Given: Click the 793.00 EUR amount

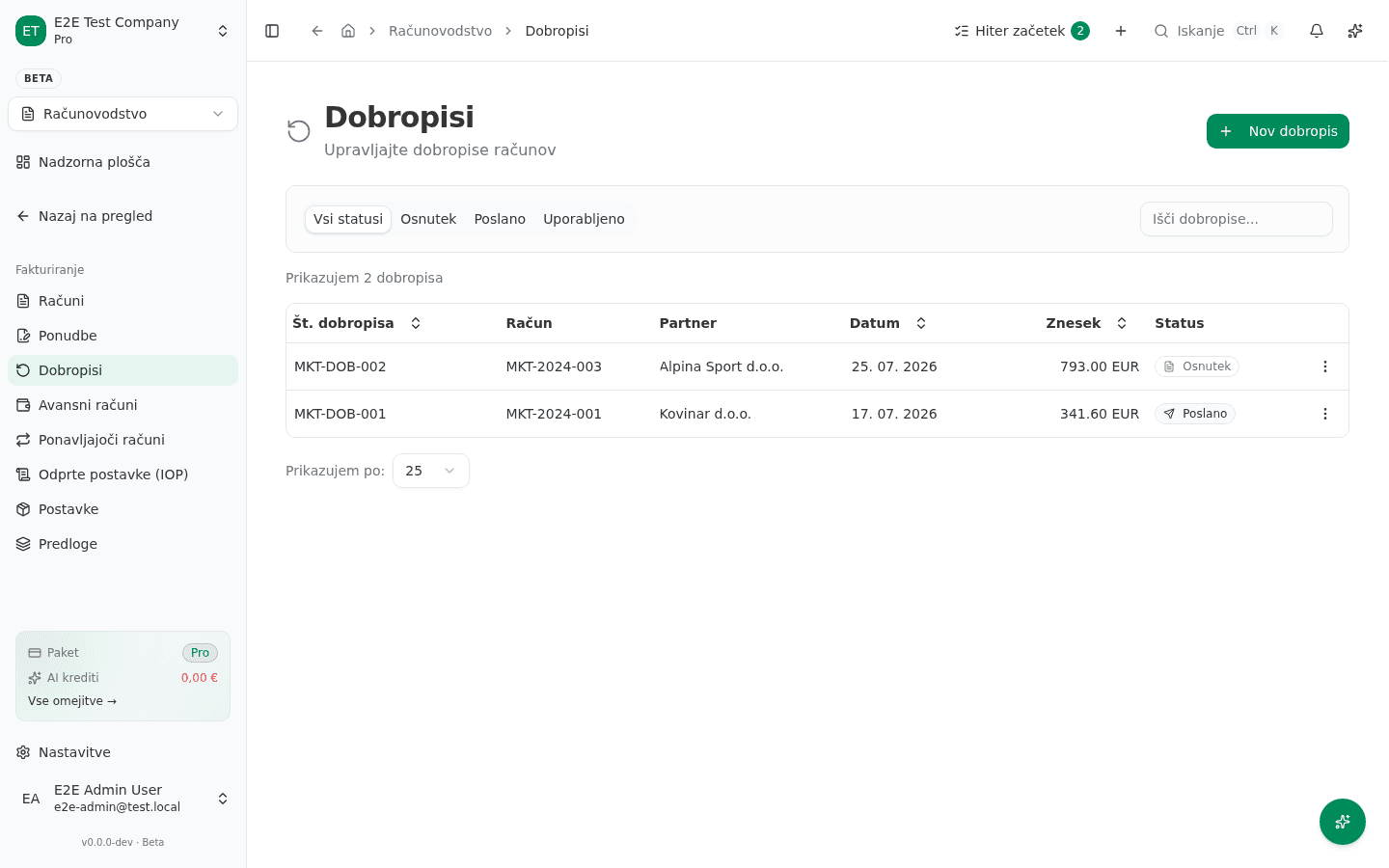Looking at the screenshot, I should pyautogui.click(x=1100, y=366).
